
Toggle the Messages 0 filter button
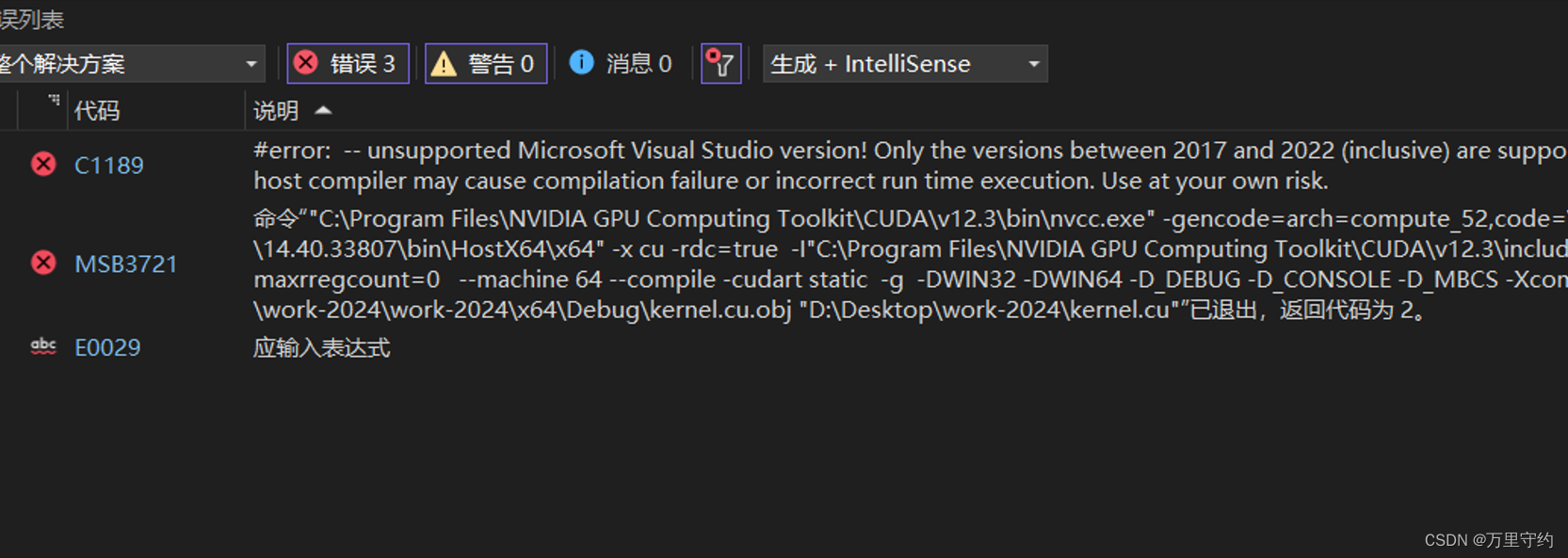pos(622,64)
